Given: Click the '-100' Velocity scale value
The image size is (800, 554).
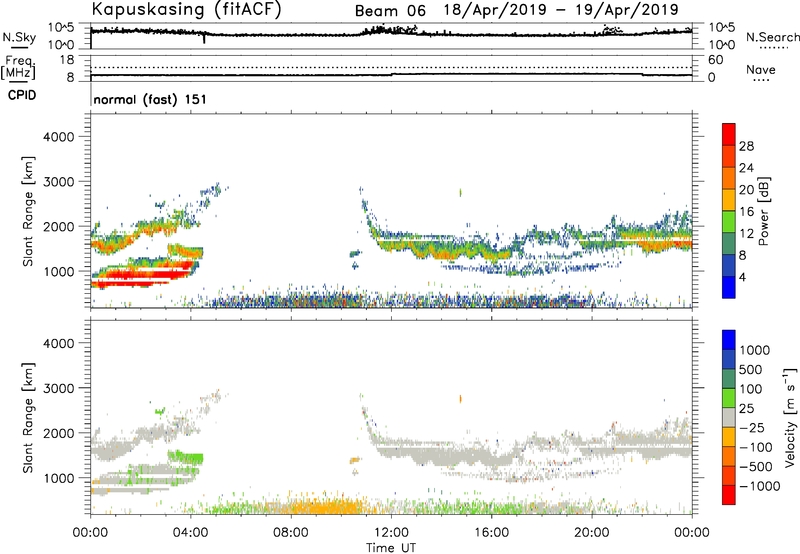Looking at the screenshot, I should 755,447.
